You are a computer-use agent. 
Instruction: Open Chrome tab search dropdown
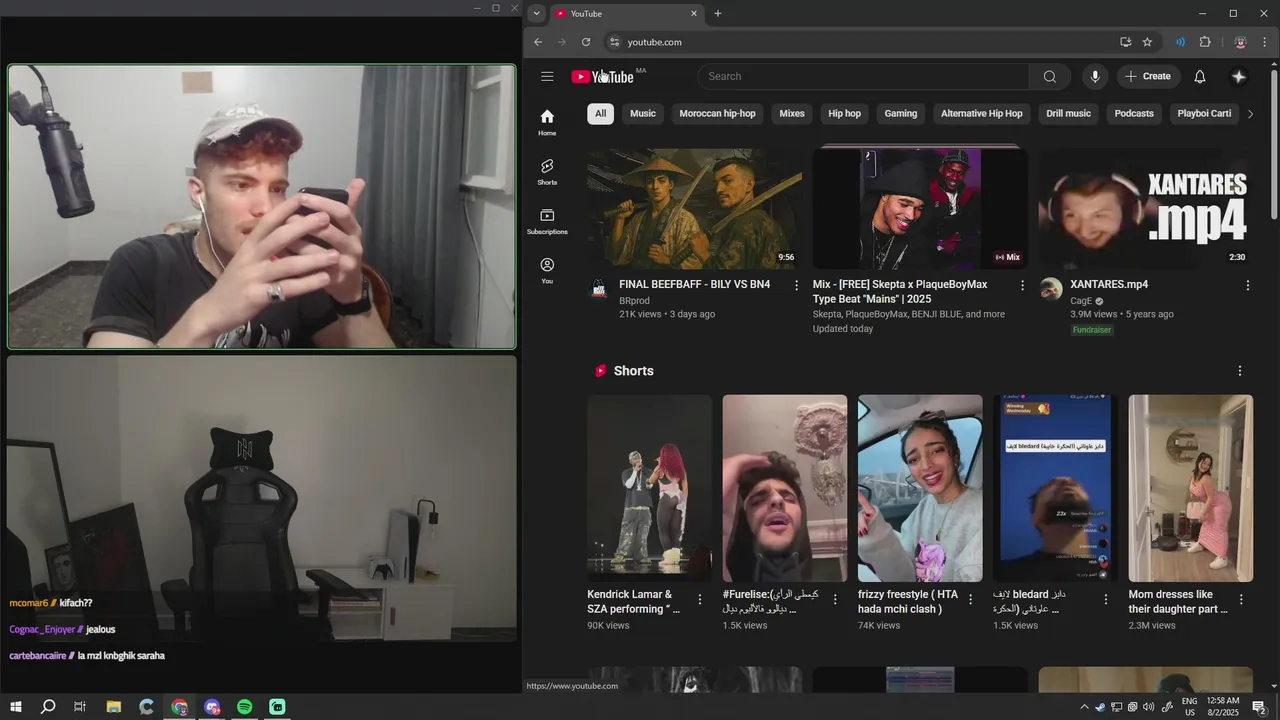pos(537,14)
